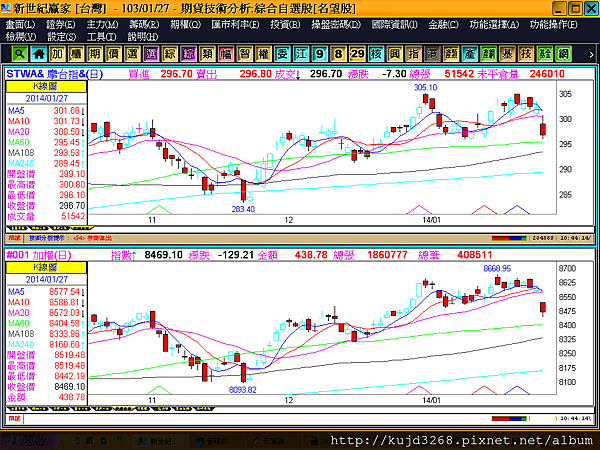Click the index value 8469.10 in header
The width and height of the screenshot is (600, 450).
click(163, 255)
